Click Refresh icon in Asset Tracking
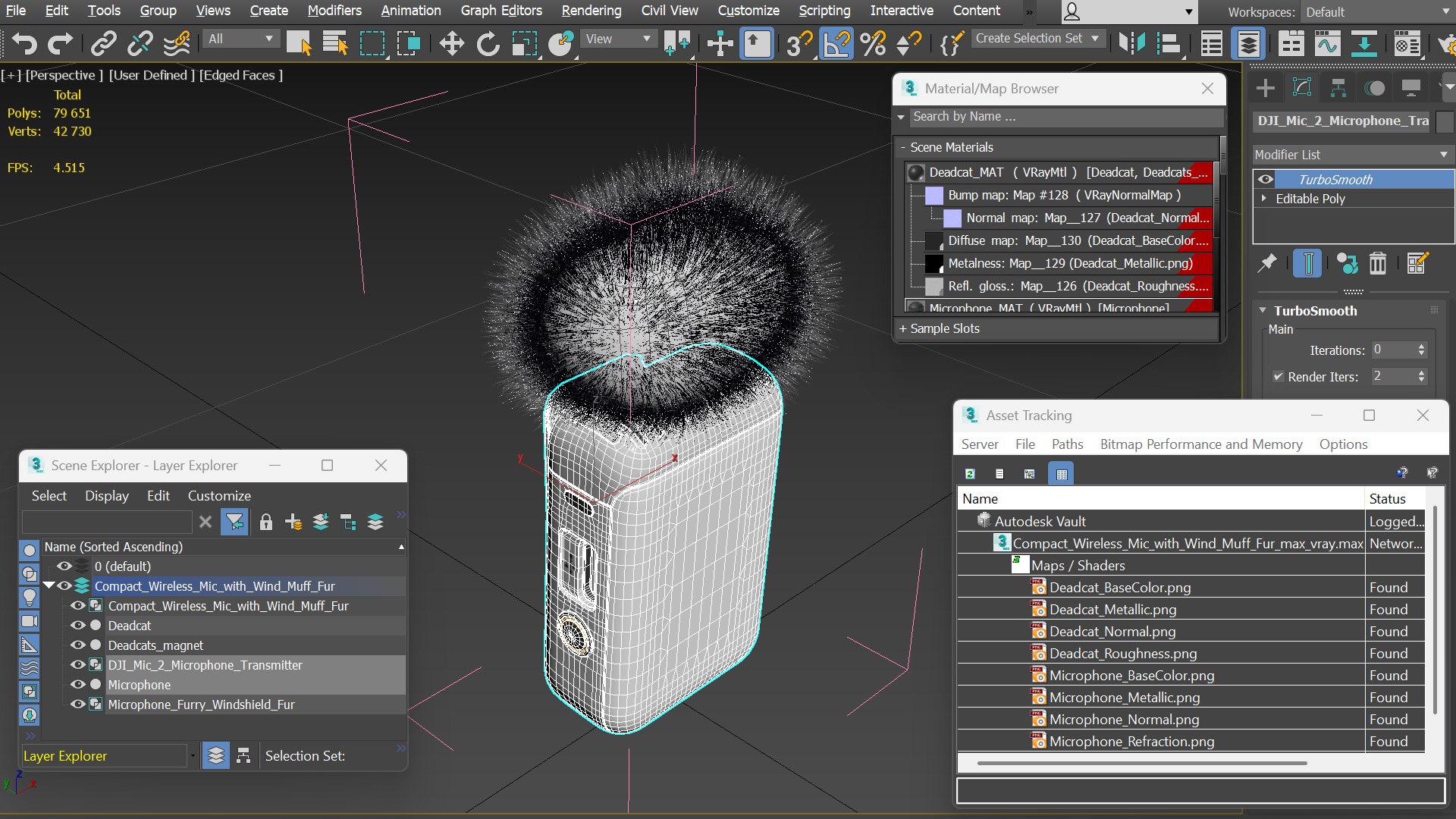The height and width of the screenshot is (819, 1456). click(970, 474)
